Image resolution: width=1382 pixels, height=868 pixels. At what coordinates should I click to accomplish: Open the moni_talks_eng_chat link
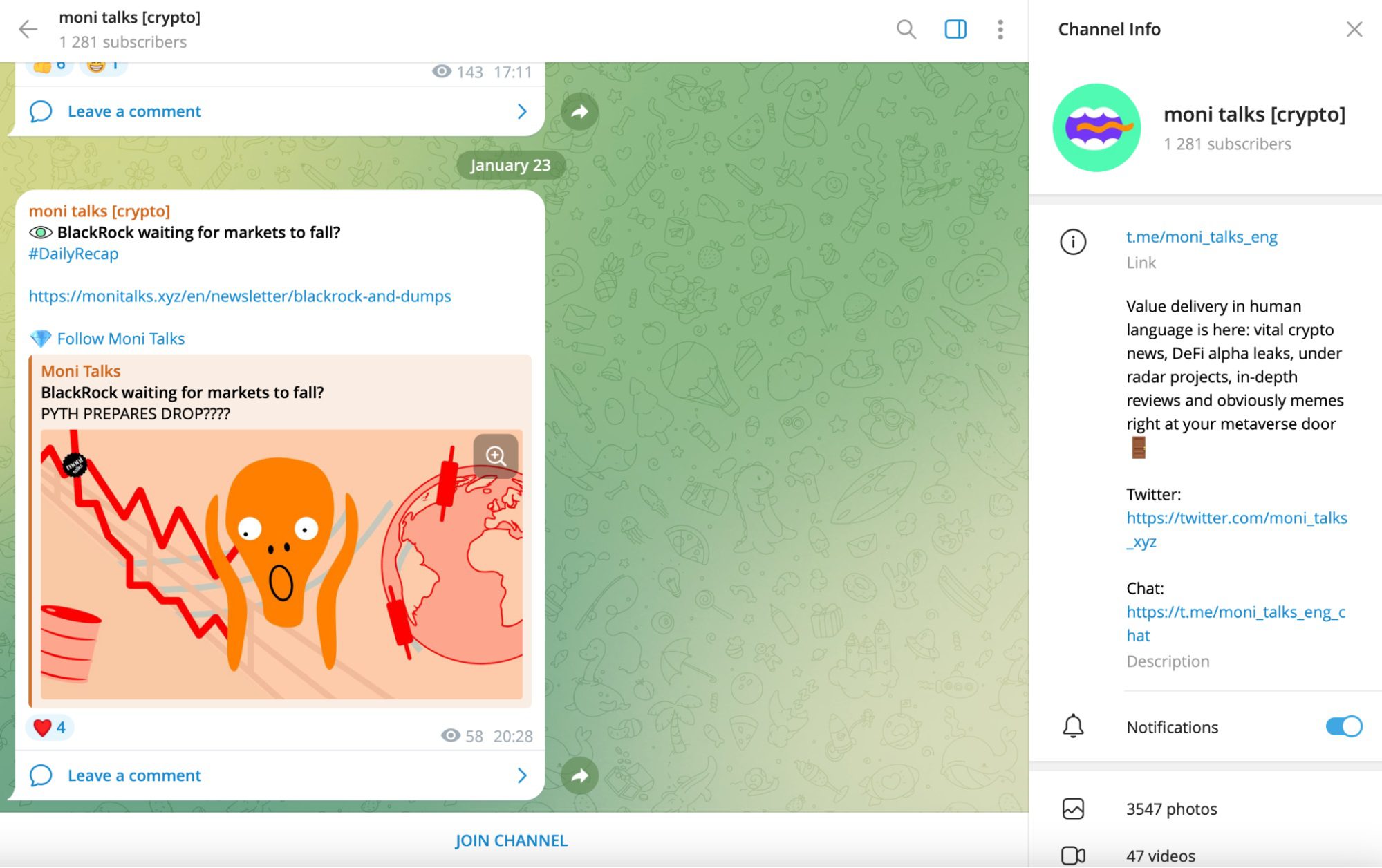1235,623
